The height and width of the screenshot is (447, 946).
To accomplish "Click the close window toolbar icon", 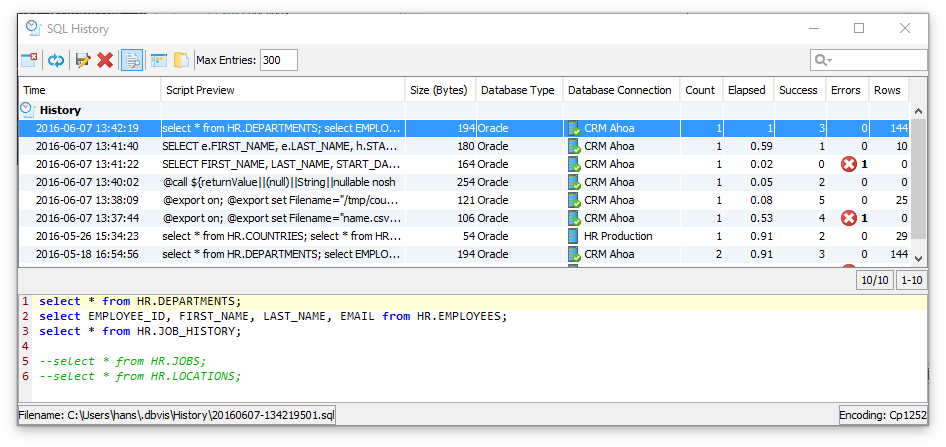I will 29,60.
